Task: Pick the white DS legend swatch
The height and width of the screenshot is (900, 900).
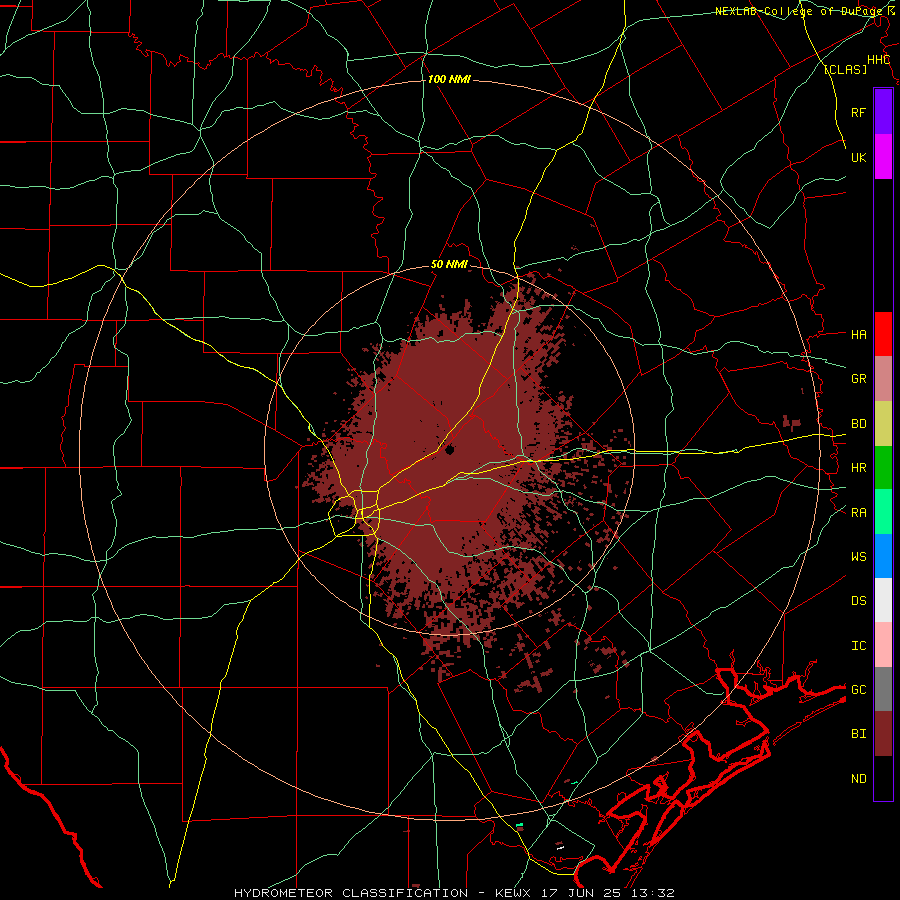Action: [883, 600]
